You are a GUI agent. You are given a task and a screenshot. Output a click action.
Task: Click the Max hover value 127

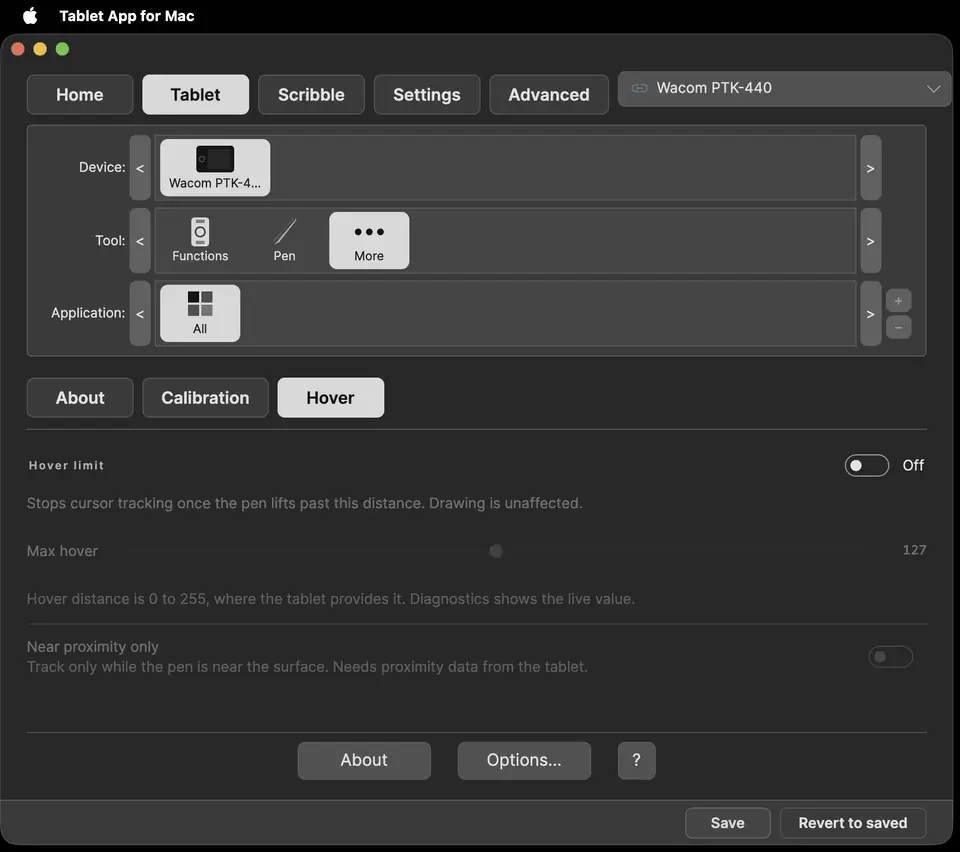(914, 550)
